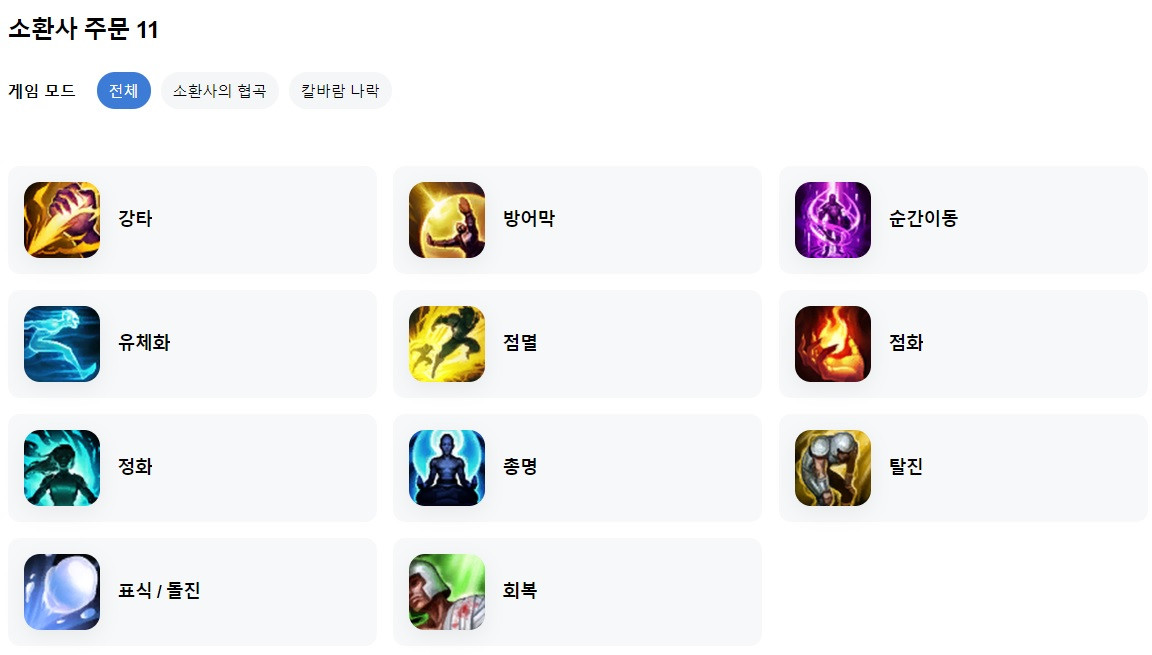Viewport: 1152px width, 655px height.
Task: Select the 점멸 (Flash) yellow icon
Action: coord(447,344)
